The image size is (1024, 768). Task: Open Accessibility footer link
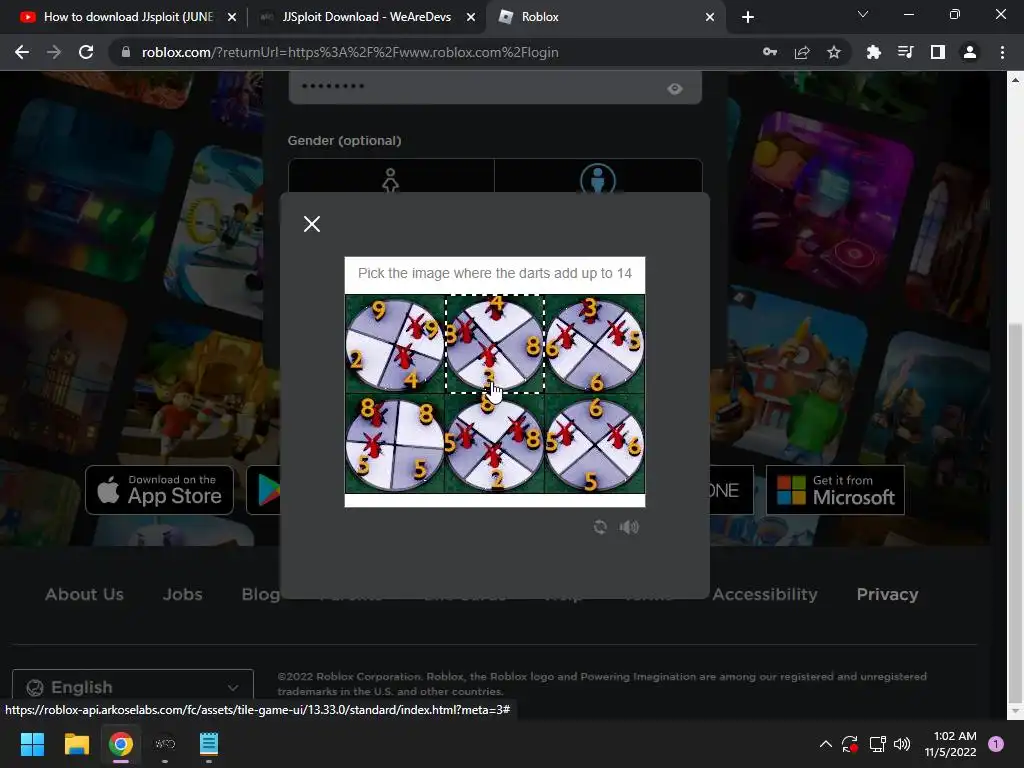pos(765,594)
